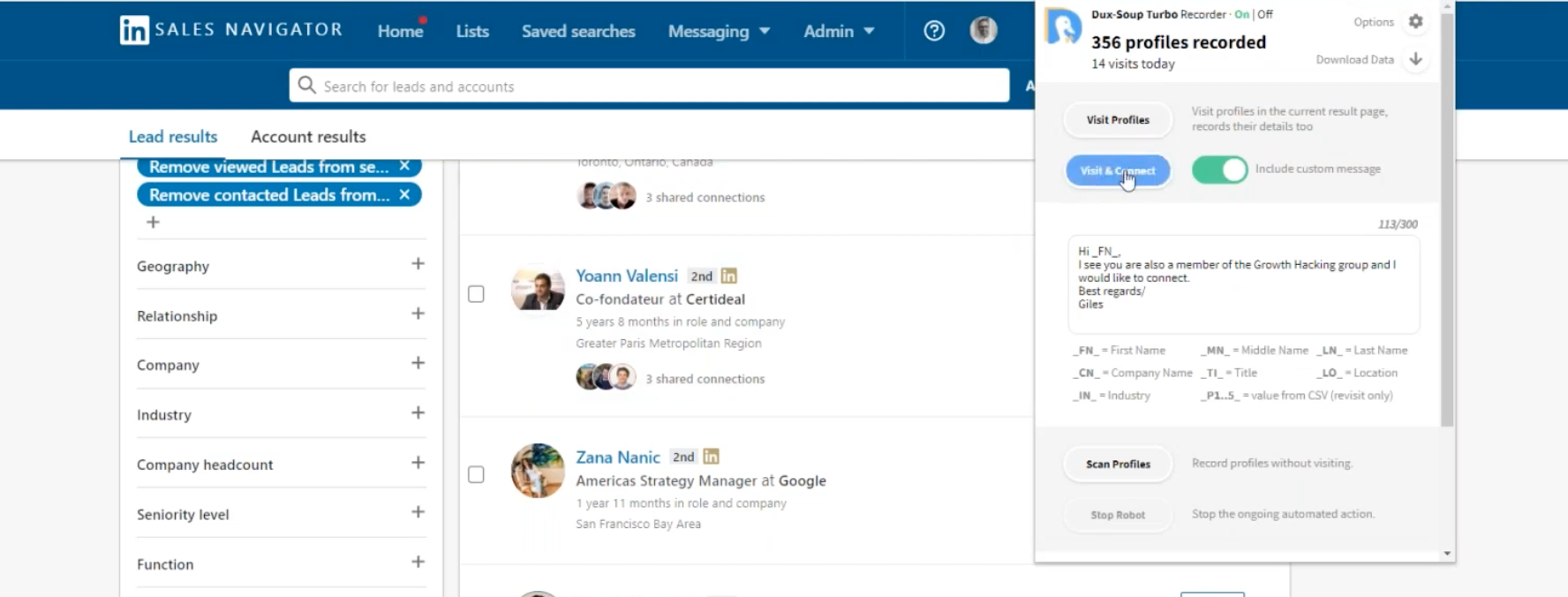This screenshot has width=1568, height=597.
Task: Switch Dux-Soup recorder to On
Action: tap(1241, 14)
